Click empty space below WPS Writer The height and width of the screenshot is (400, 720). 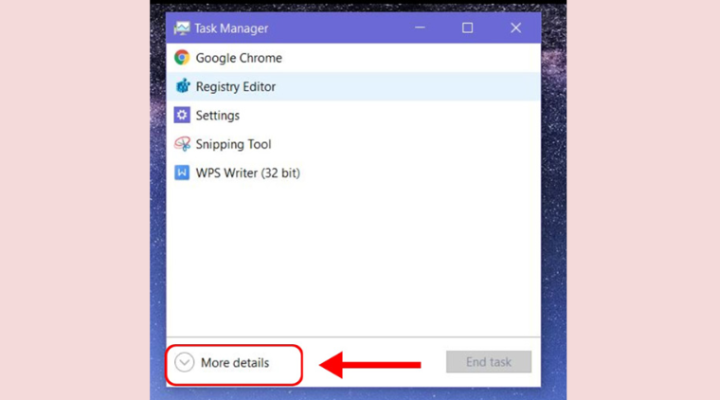tap(352, 260)
